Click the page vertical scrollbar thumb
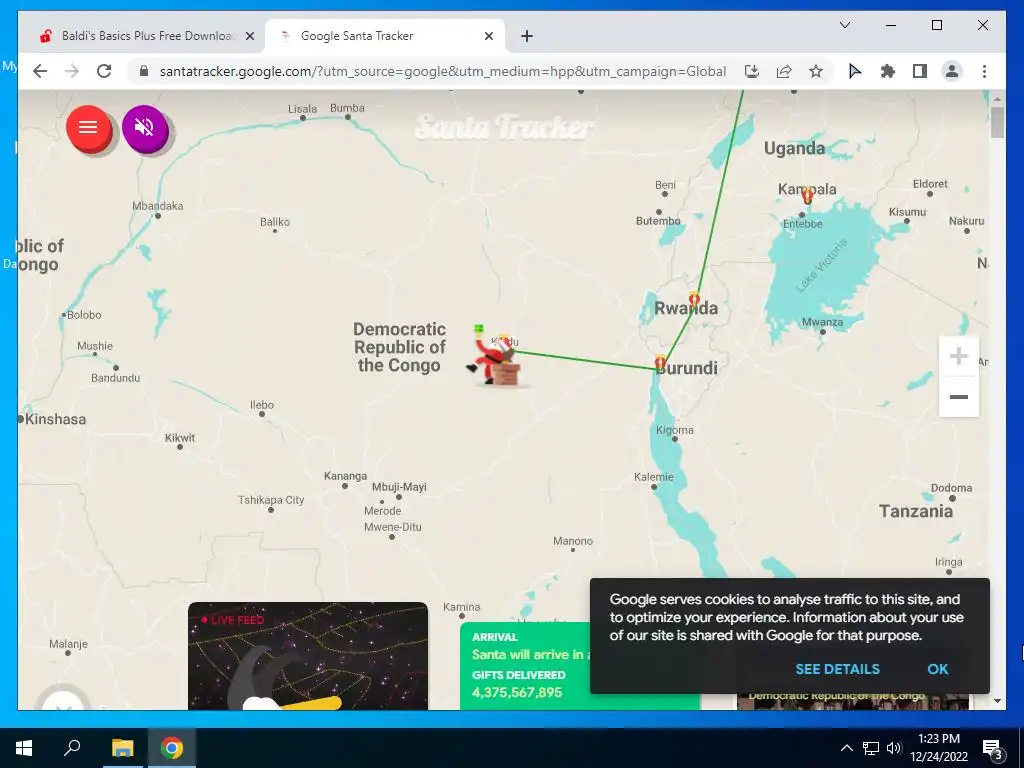 click(x=997, y=122)
